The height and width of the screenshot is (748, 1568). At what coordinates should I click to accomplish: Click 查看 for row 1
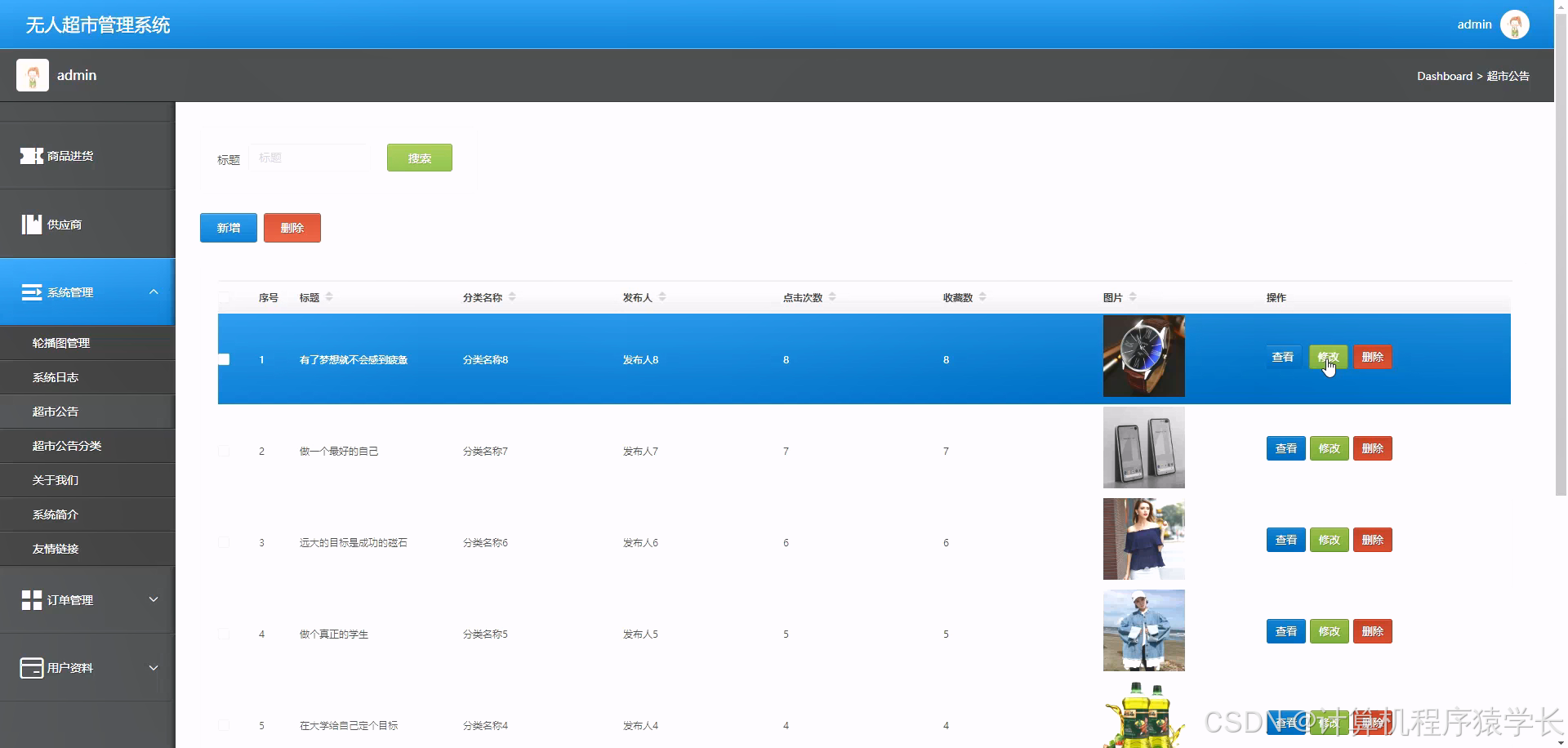click(x=1283, y=357)
